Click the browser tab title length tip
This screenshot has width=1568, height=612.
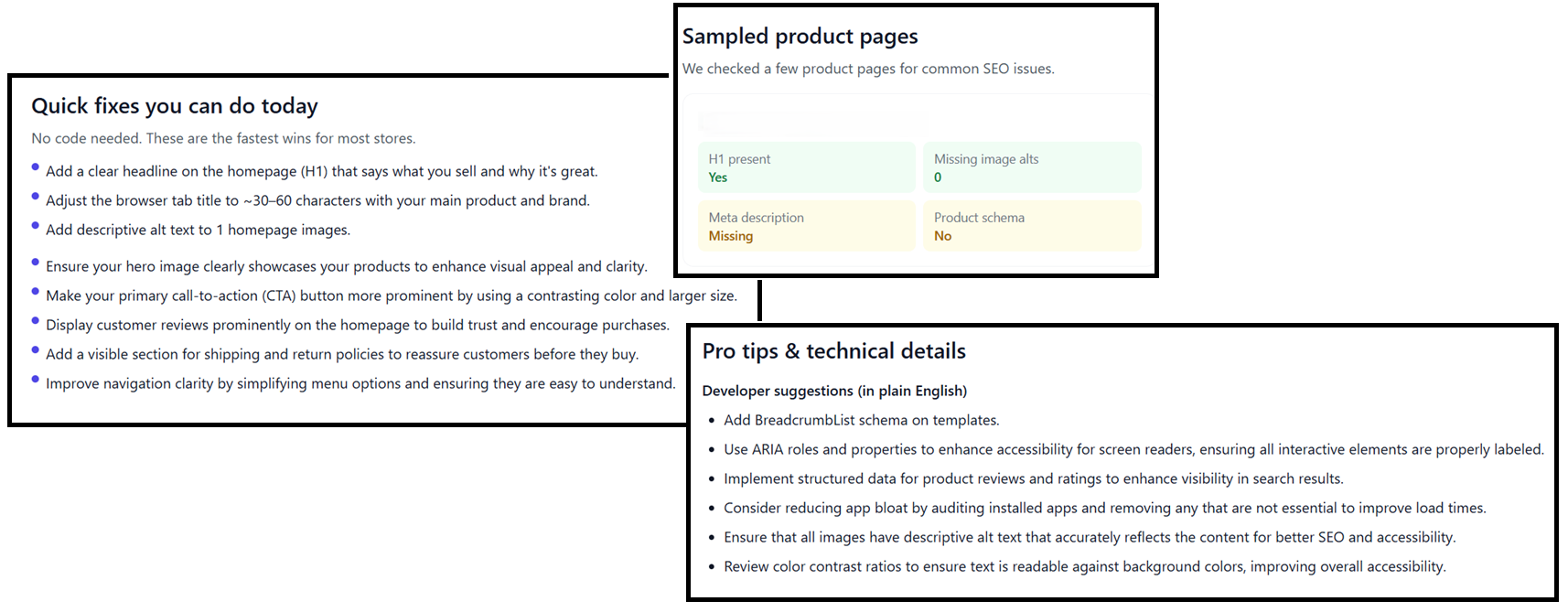click(x=317, y=200)
